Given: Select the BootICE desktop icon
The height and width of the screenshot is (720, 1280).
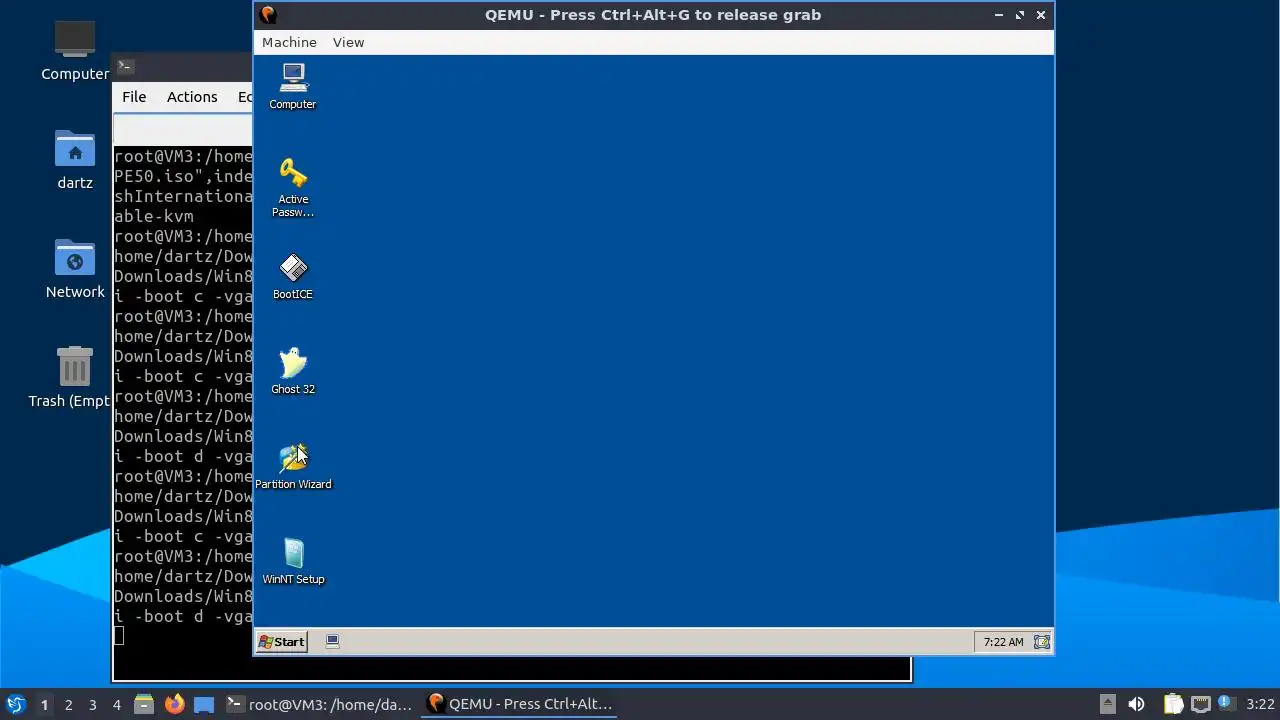Looking at the screenshot, I should (293, 277).
